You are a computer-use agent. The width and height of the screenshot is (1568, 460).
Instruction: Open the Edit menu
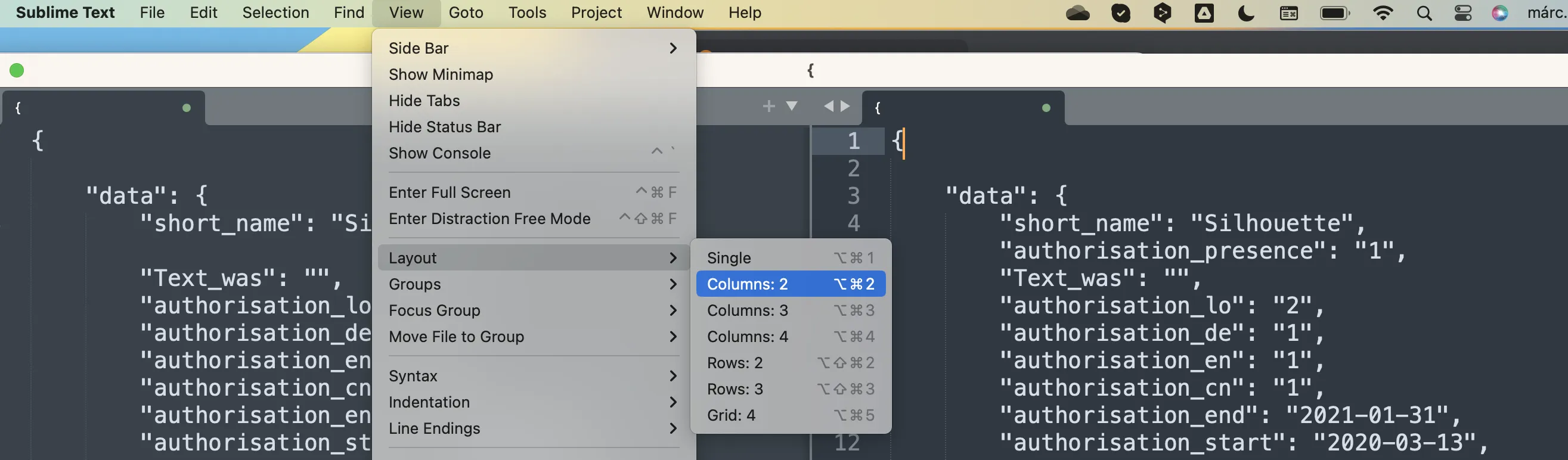point(203,13)
